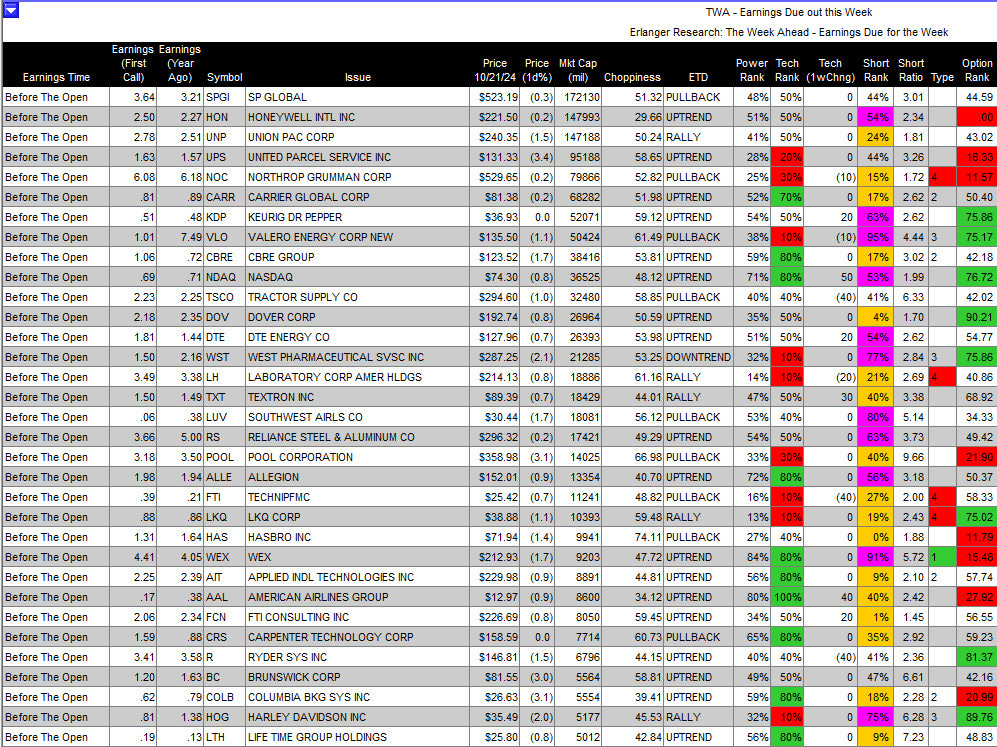Click 7.23 Short Ratio for LTH

click(911, 737)
